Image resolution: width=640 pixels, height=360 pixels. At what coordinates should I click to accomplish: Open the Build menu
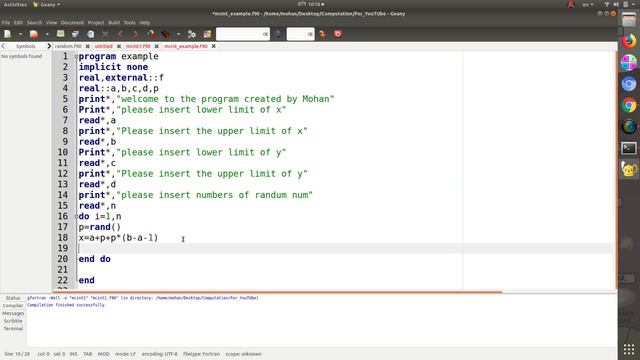[114, 23]
